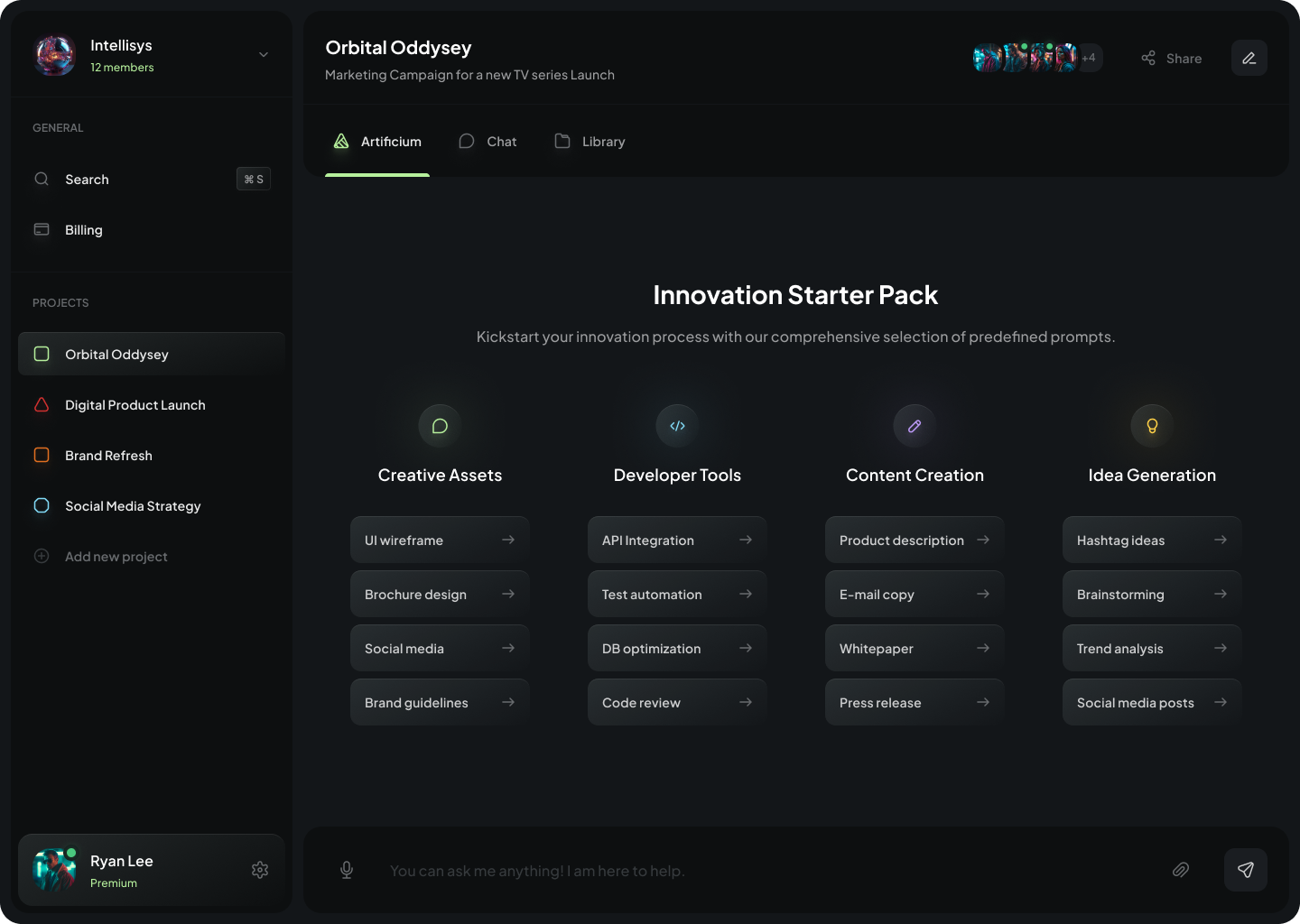Click the microphone icon in the message bar
The image size is (1300, 924).
click(347, 870)
